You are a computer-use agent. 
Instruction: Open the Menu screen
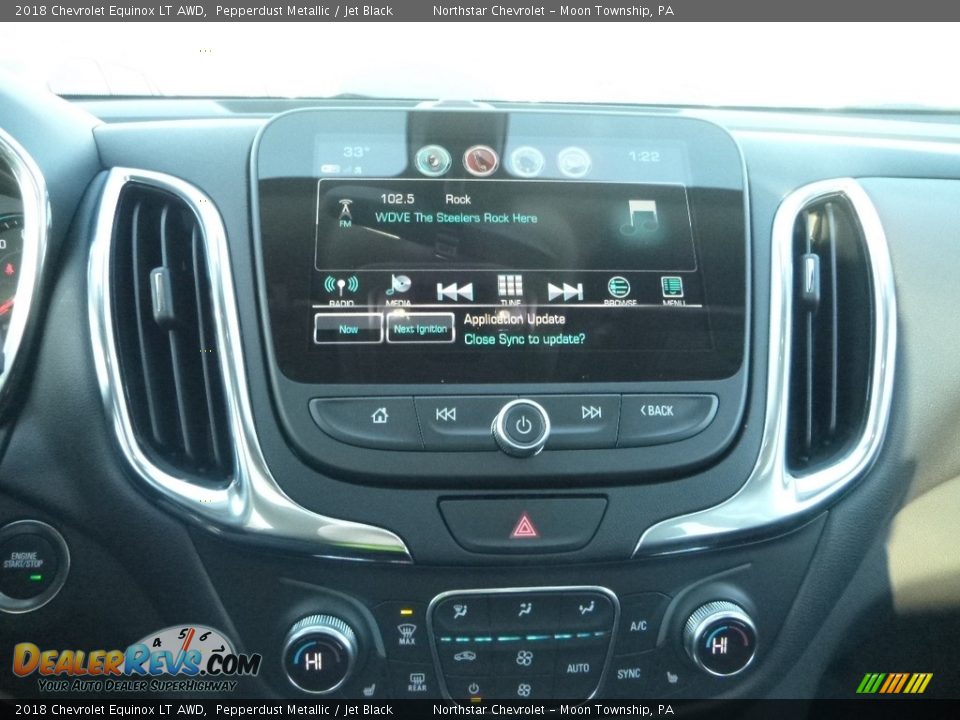click(674, 288)
